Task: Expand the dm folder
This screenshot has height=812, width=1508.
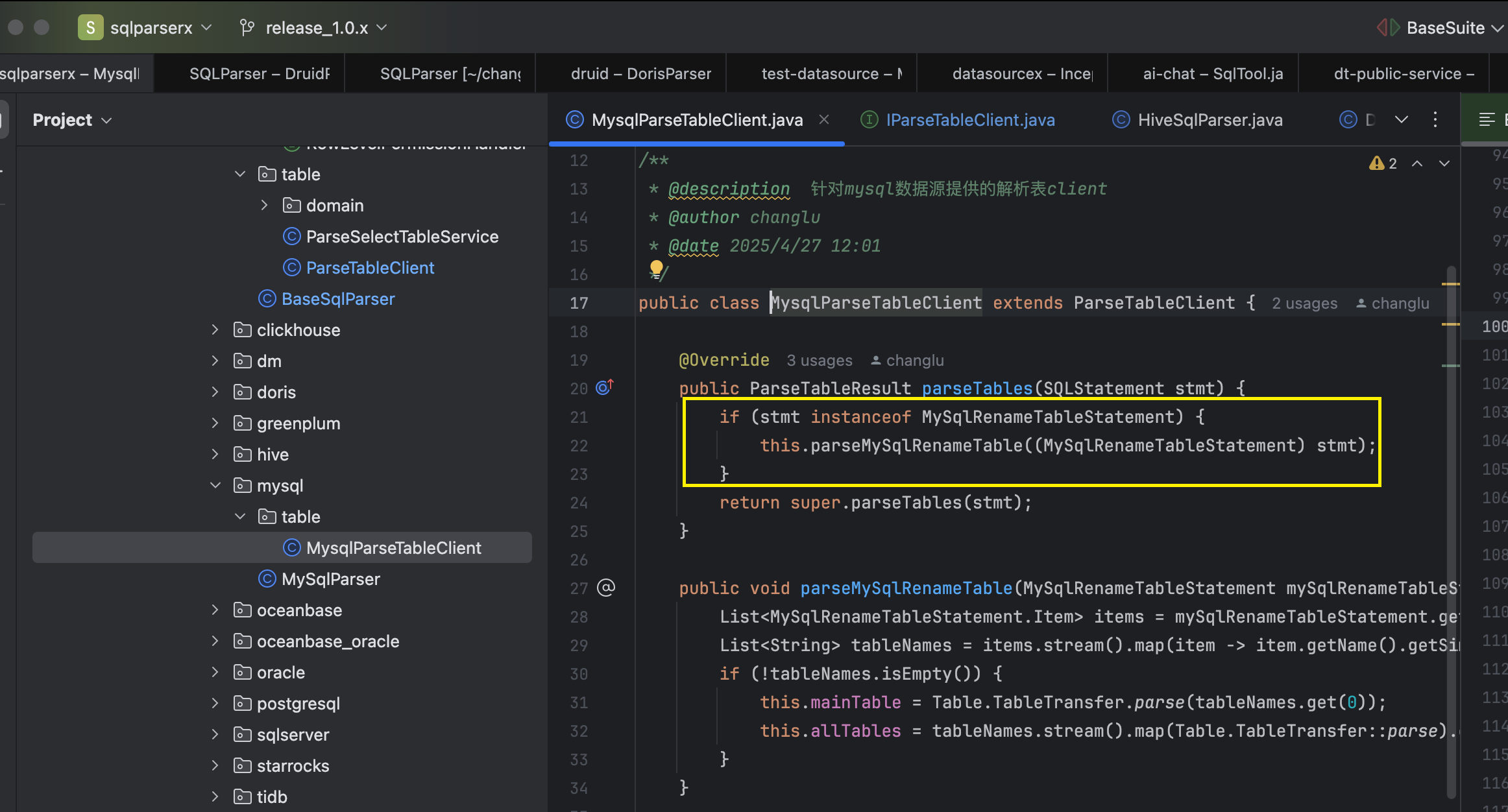Action: pyautogui.click(x=215, y=361)
